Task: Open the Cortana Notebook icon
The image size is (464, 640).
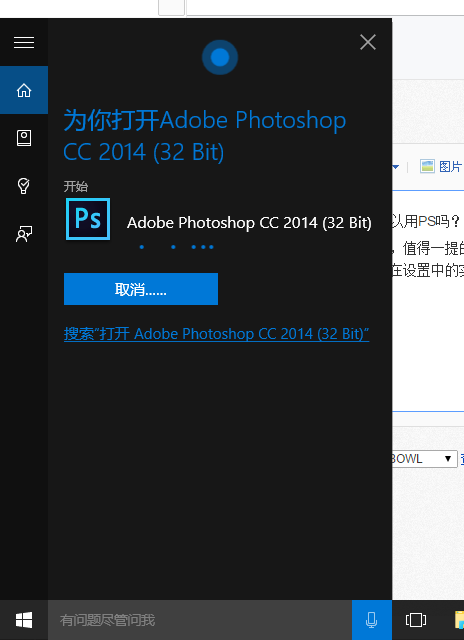Action: coord(24,138)
